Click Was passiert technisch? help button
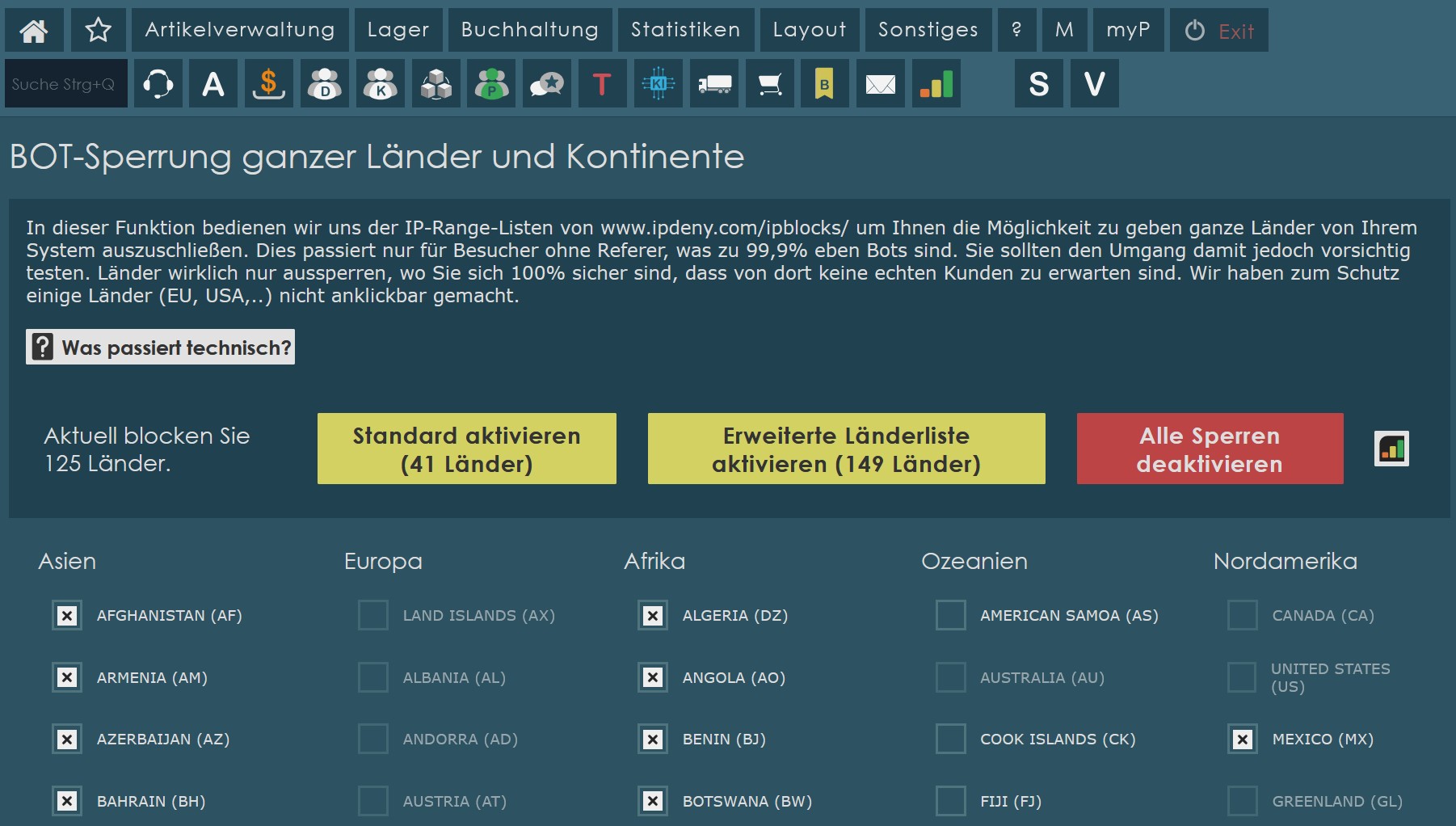Viewport: 1456px width, 826px height. (x=160, y=347)
